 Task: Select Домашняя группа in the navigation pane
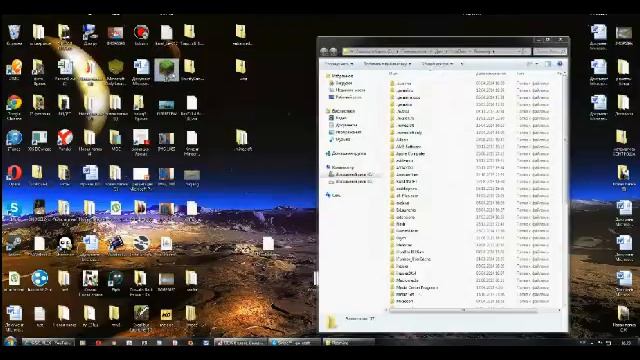coord(346,153)
